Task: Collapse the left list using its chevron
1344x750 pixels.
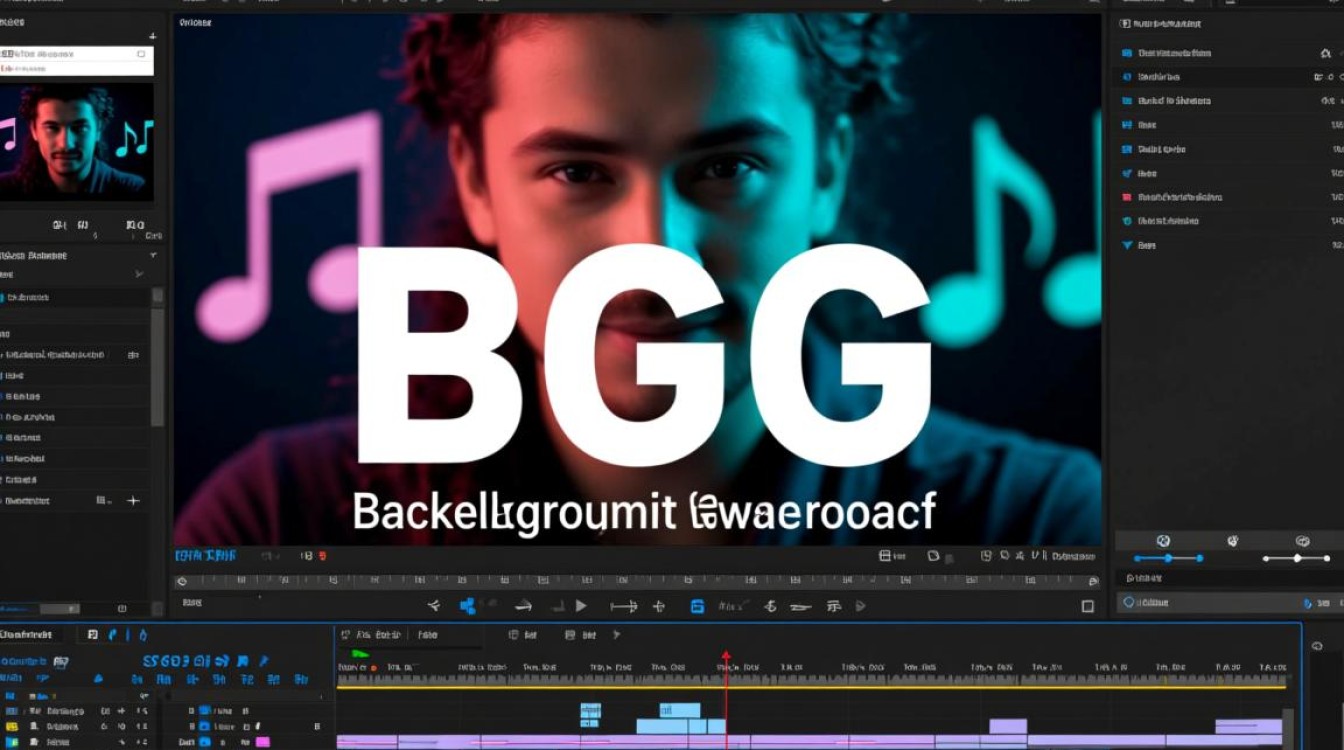Action: (138, 274)
